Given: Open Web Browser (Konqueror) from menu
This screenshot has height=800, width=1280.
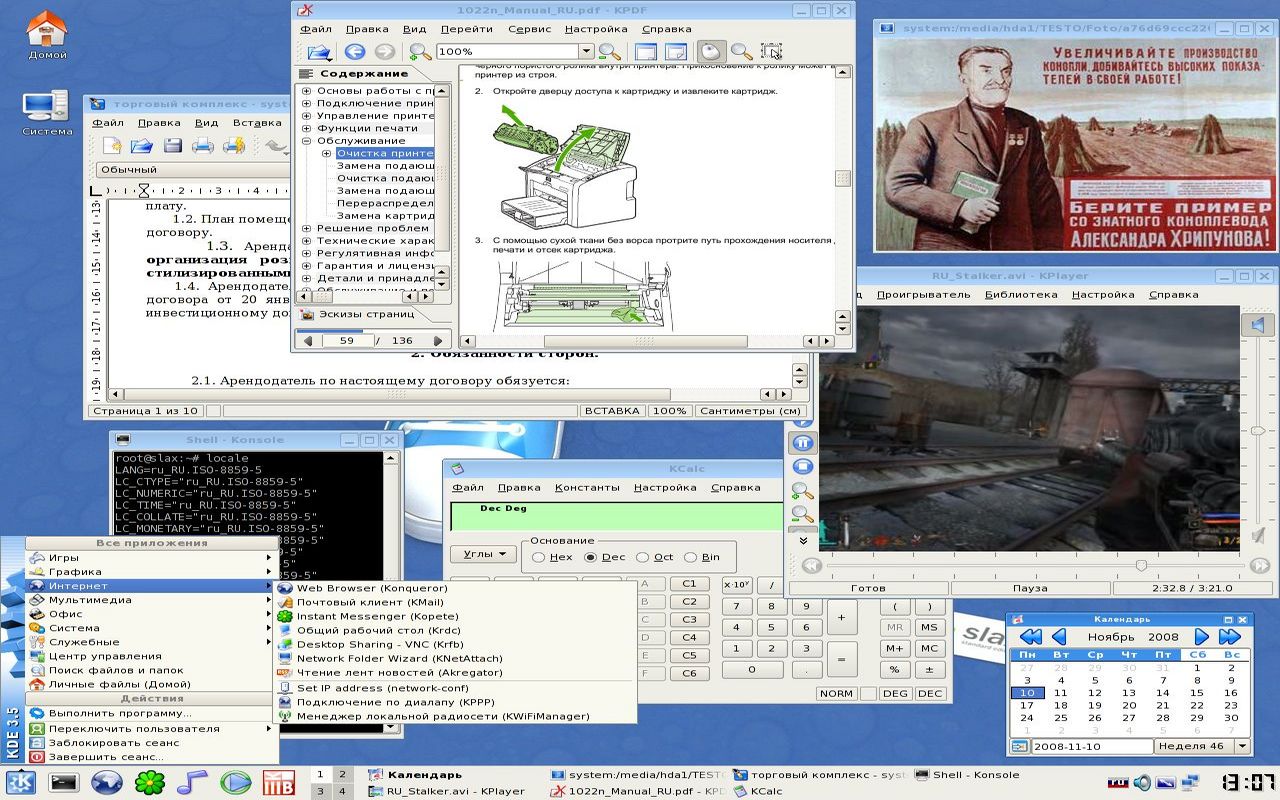Looking at the screenshot, I should [x=371, y=588].
